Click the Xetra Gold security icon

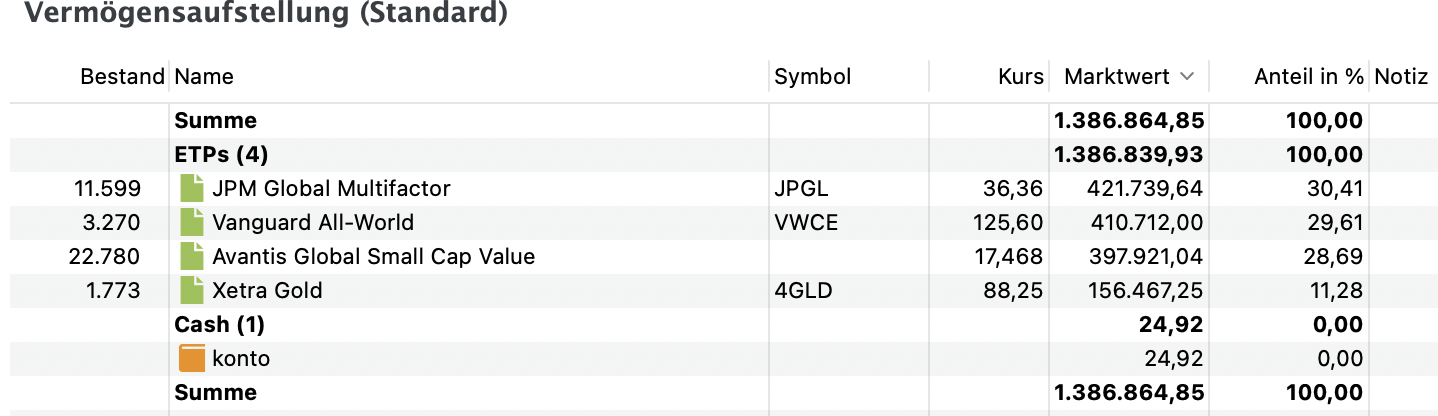[191, 290]
